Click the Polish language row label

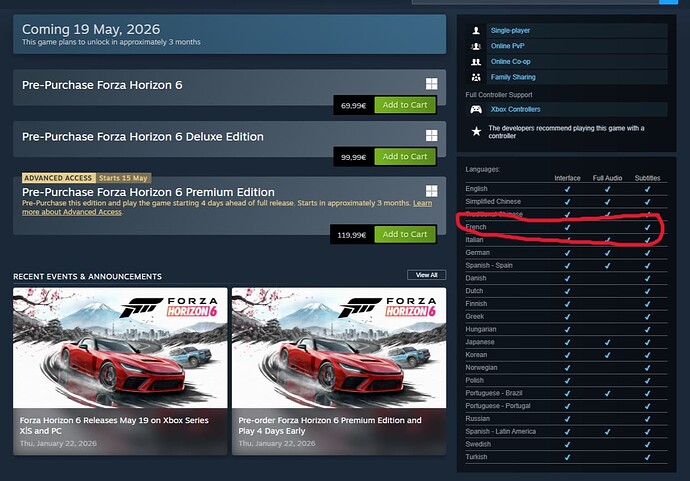[474, 380]
